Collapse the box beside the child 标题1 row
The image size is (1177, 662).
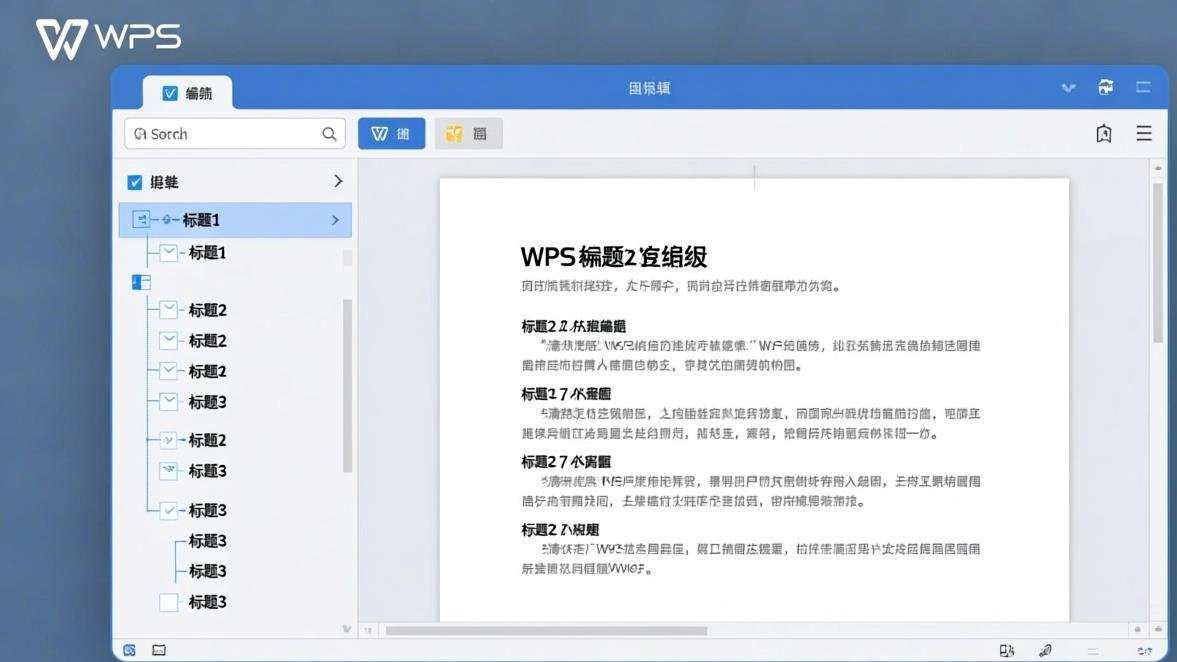(169, 253)
